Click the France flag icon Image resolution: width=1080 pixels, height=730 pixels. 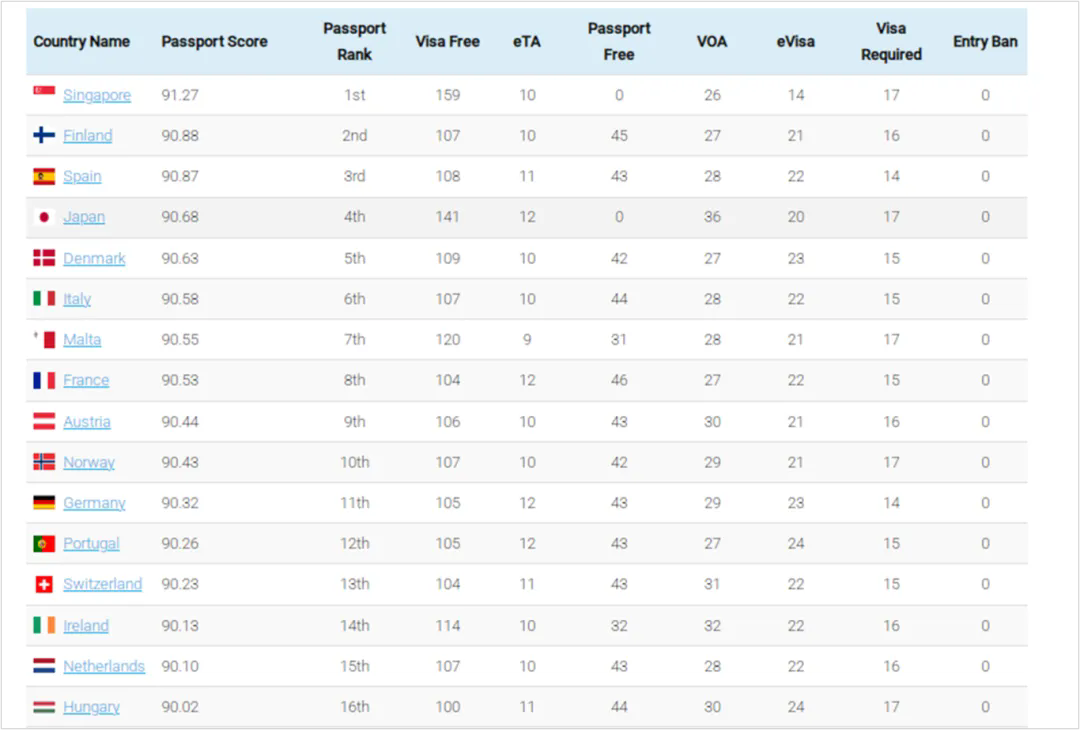(x=44, y=380)
